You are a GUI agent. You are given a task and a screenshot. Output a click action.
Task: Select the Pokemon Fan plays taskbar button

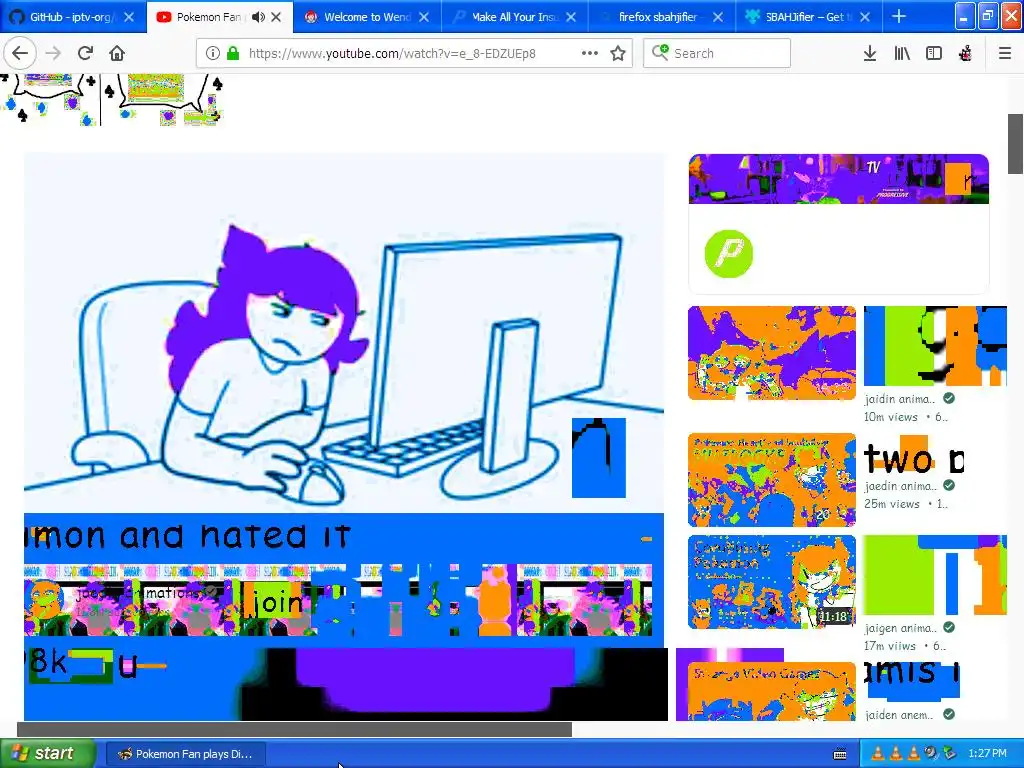185,754
